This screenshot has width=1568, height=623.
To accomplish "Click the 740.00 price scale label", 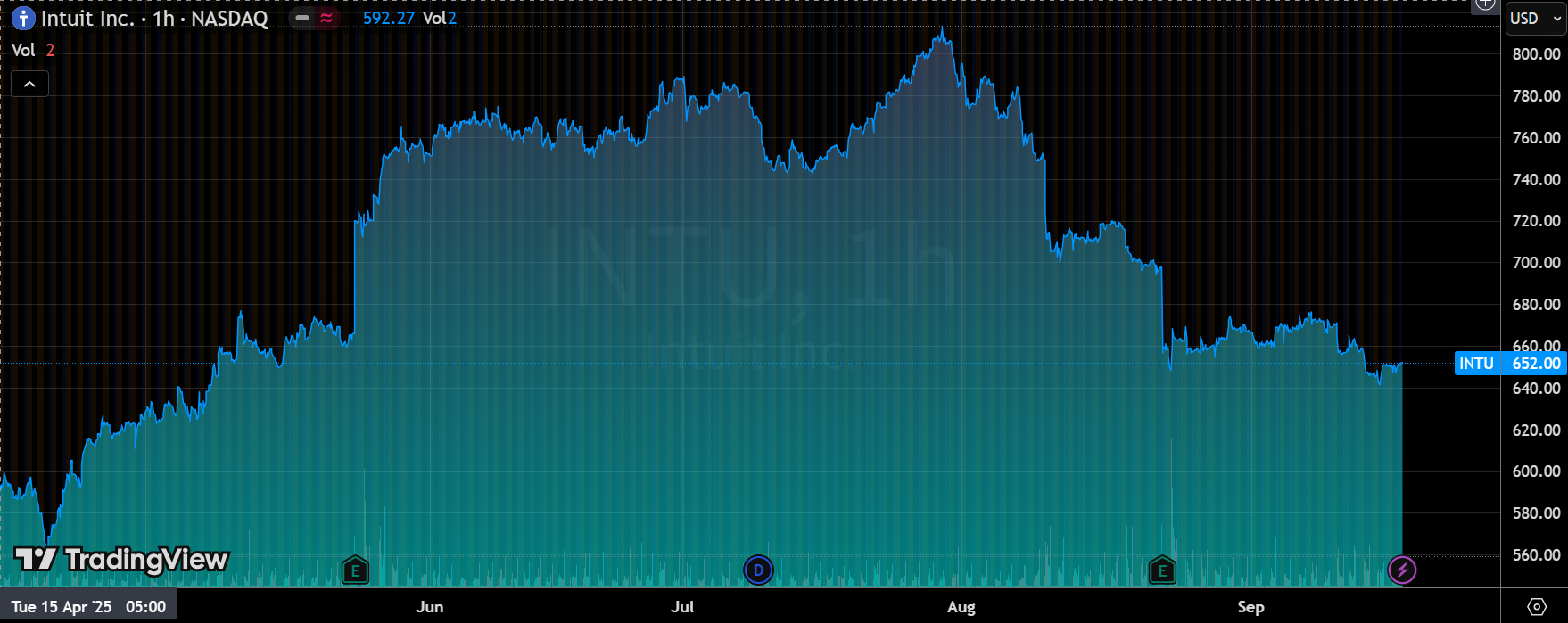I will pyautogui.click(x=1536, y=180).
